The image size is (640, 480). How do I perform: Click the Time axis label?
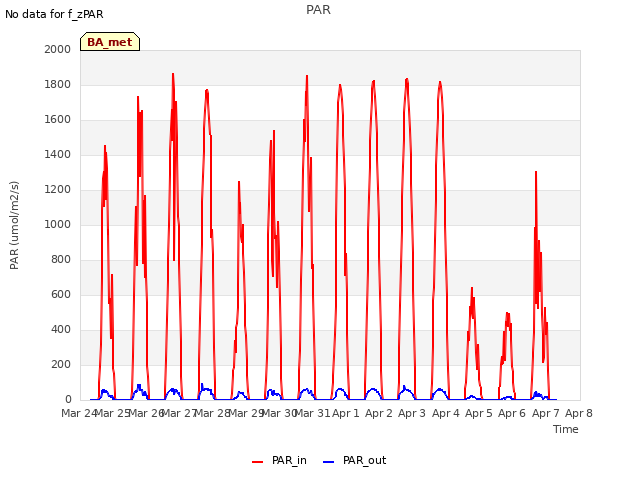coord(566,429)
